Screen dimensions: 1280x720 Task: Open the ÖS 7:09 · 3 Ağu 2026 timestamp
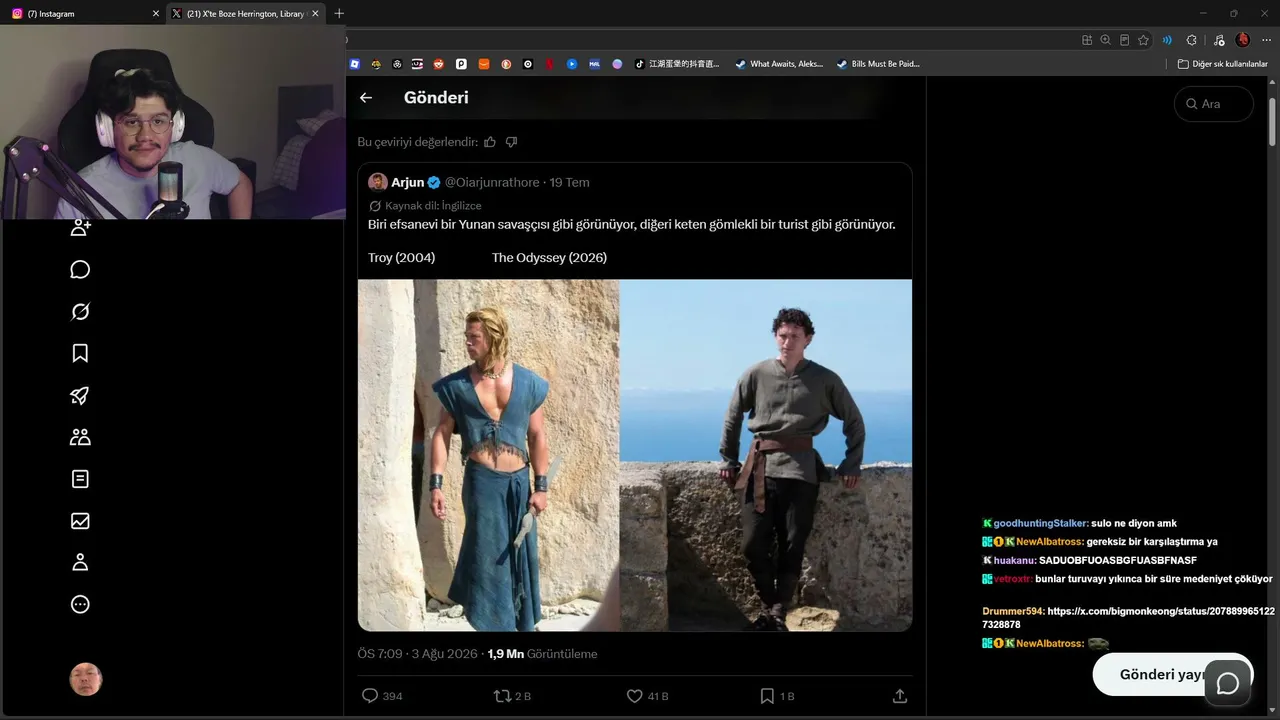pos(419,654)
